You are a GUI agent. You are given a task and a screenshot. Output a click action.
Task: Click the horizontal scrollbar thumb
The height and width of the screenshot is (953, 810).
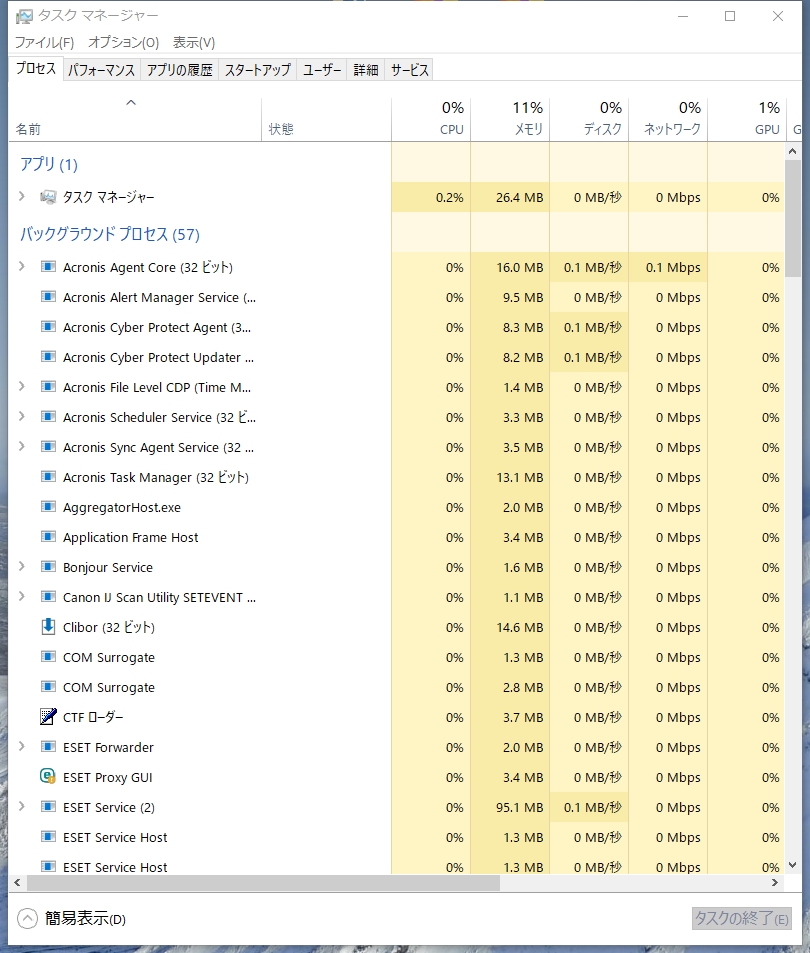pyautogui.click(x=263, y=882)
